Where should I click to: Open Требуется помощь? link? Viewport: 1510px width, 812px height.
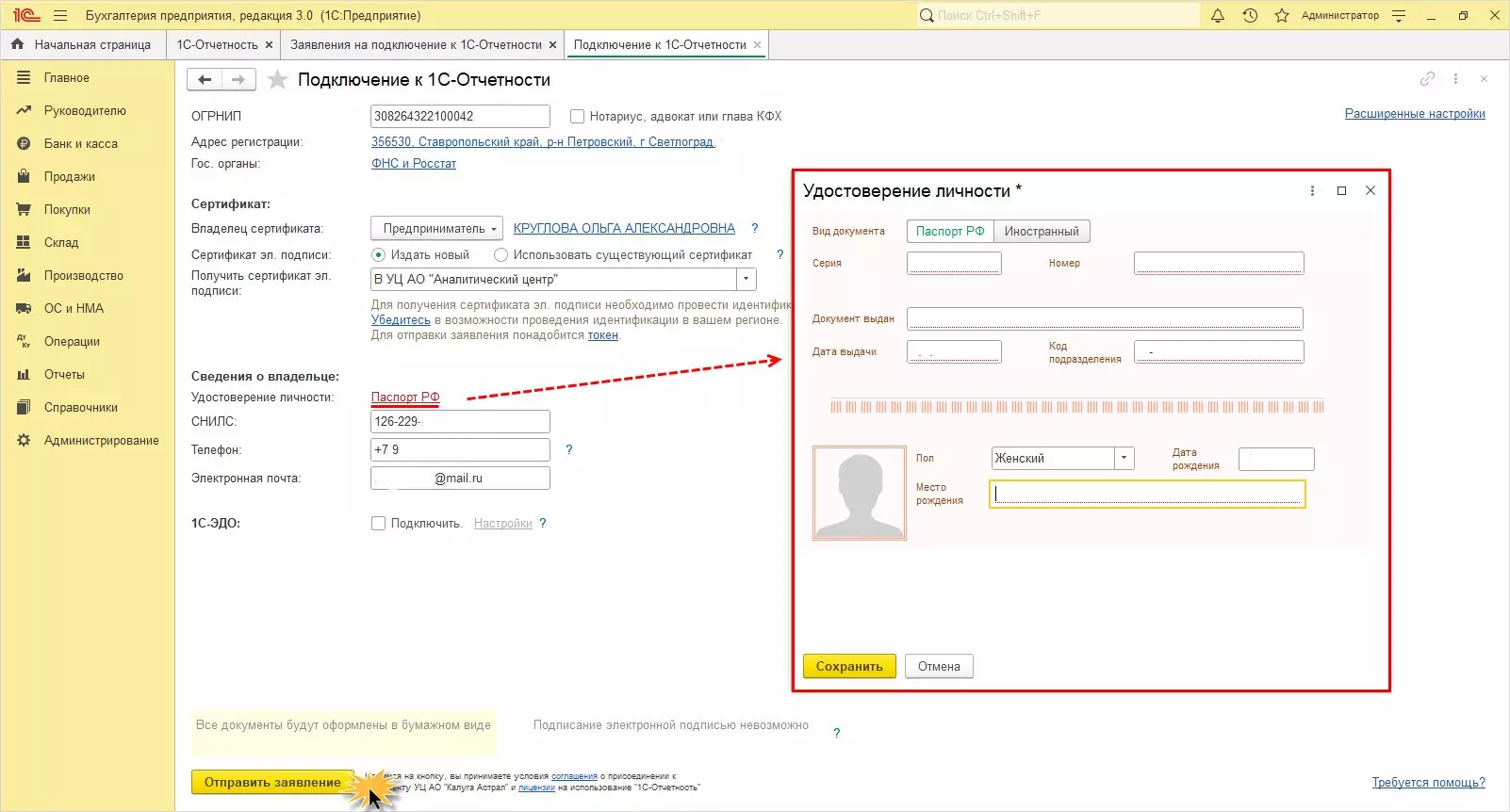click(x=1429, y=783)
